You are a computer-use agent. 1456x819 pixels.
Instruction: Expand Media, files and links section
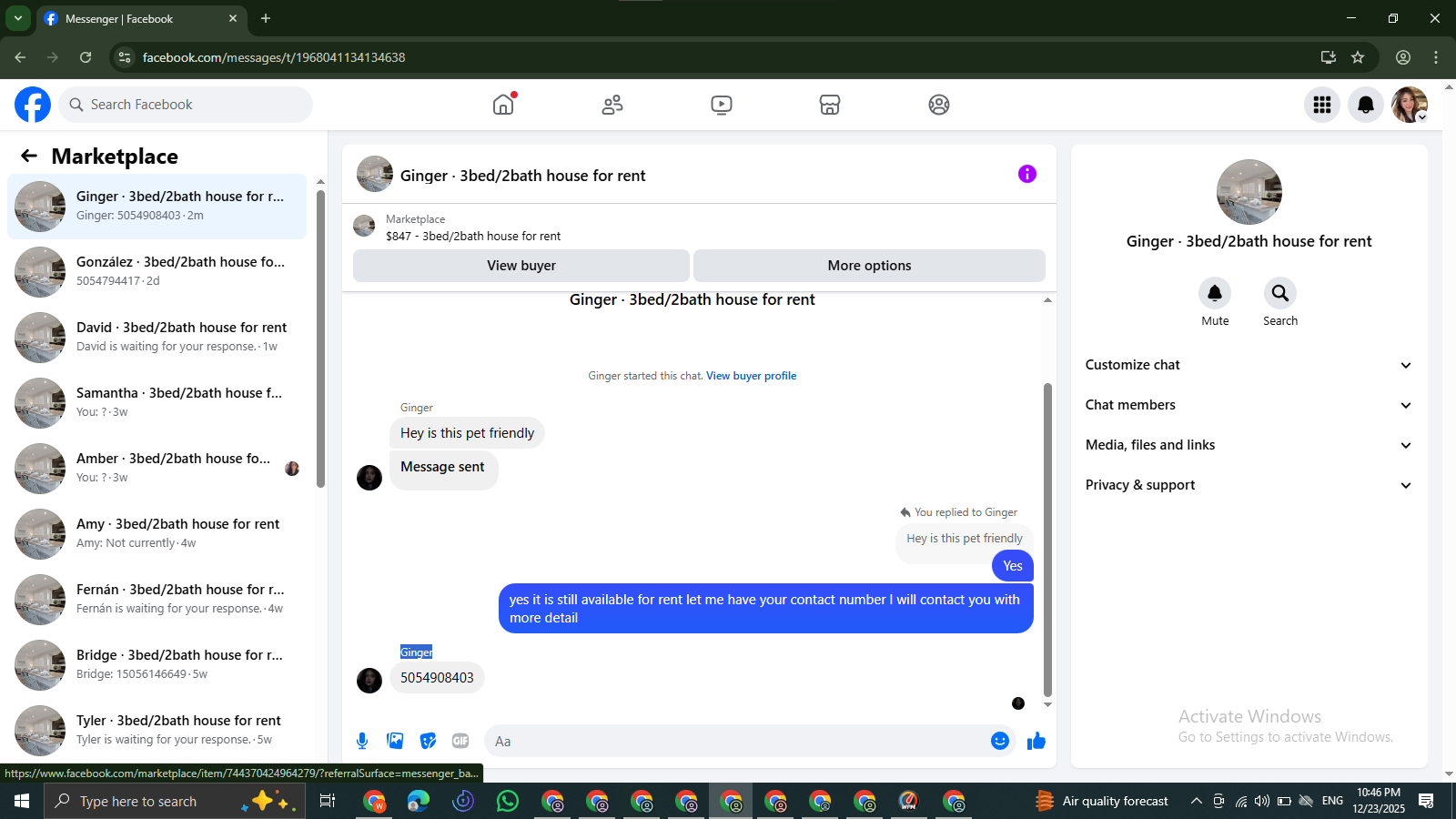(1249, 445)
